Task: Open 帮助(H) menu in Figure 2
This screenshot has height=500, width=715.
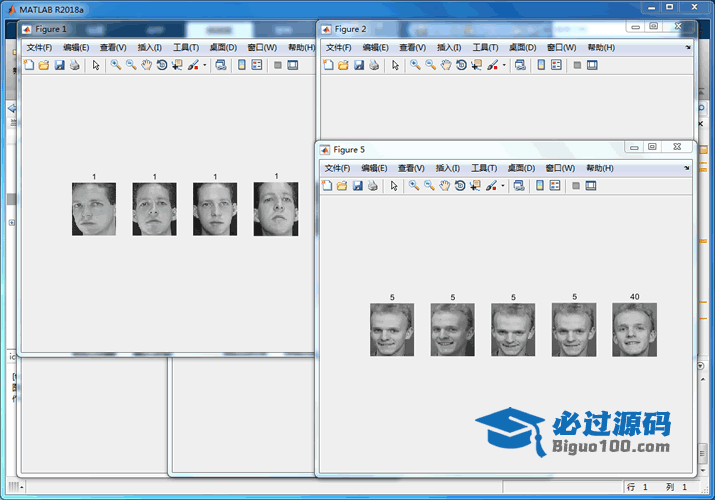Action: (x=601, y=47)
